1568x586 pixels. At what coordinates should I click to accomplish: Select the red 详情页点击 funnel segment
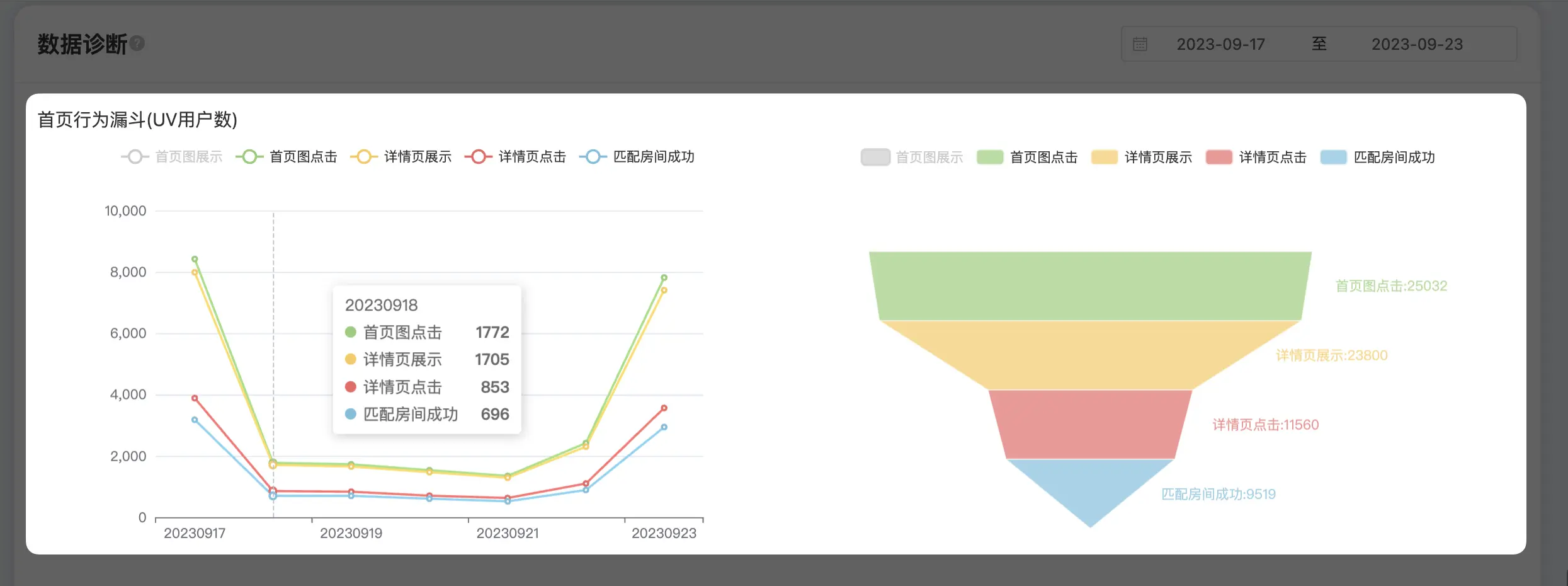1090,425
